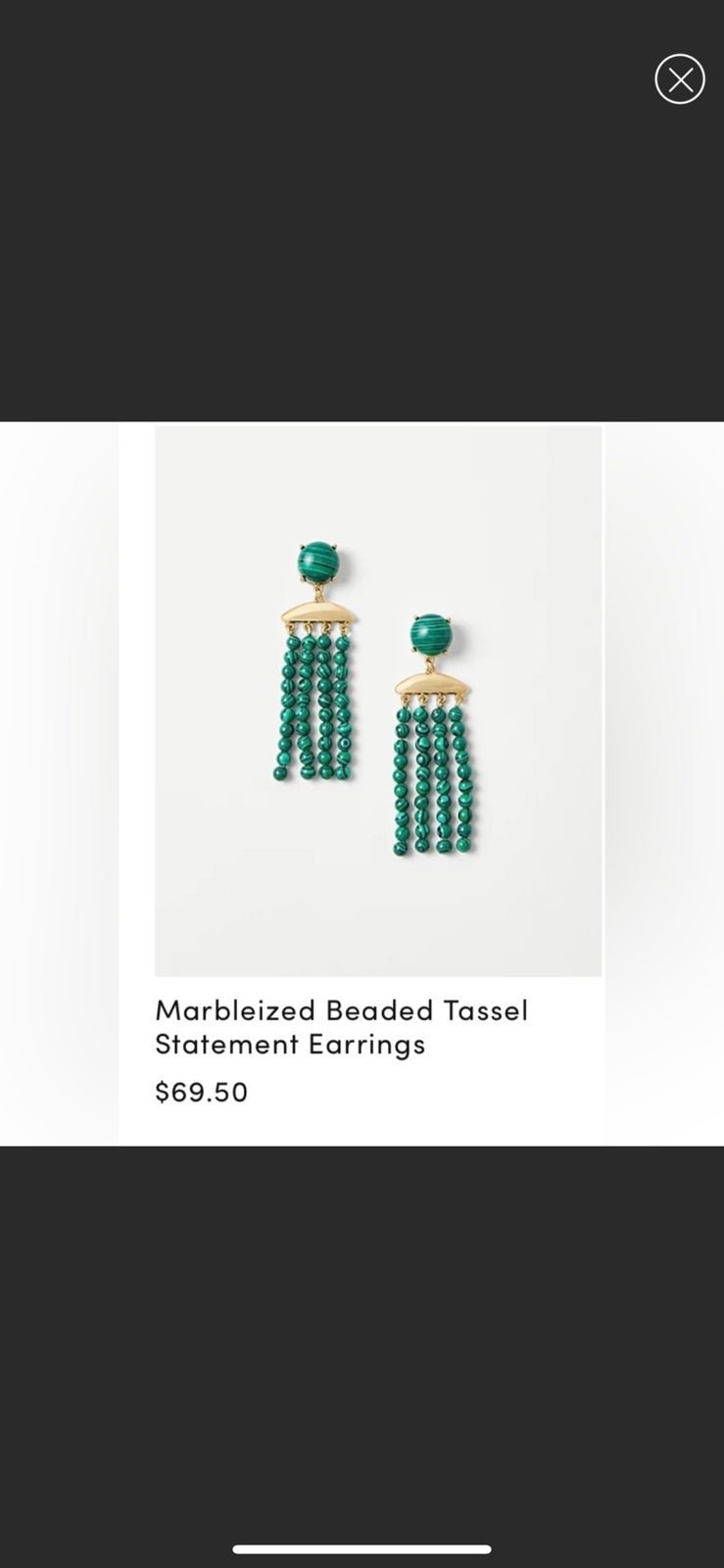Image resolution: width=724 pixels, height=1568 pixels.
Task: Click the beaded tassel strands of left earring
Action: (314, 708)
